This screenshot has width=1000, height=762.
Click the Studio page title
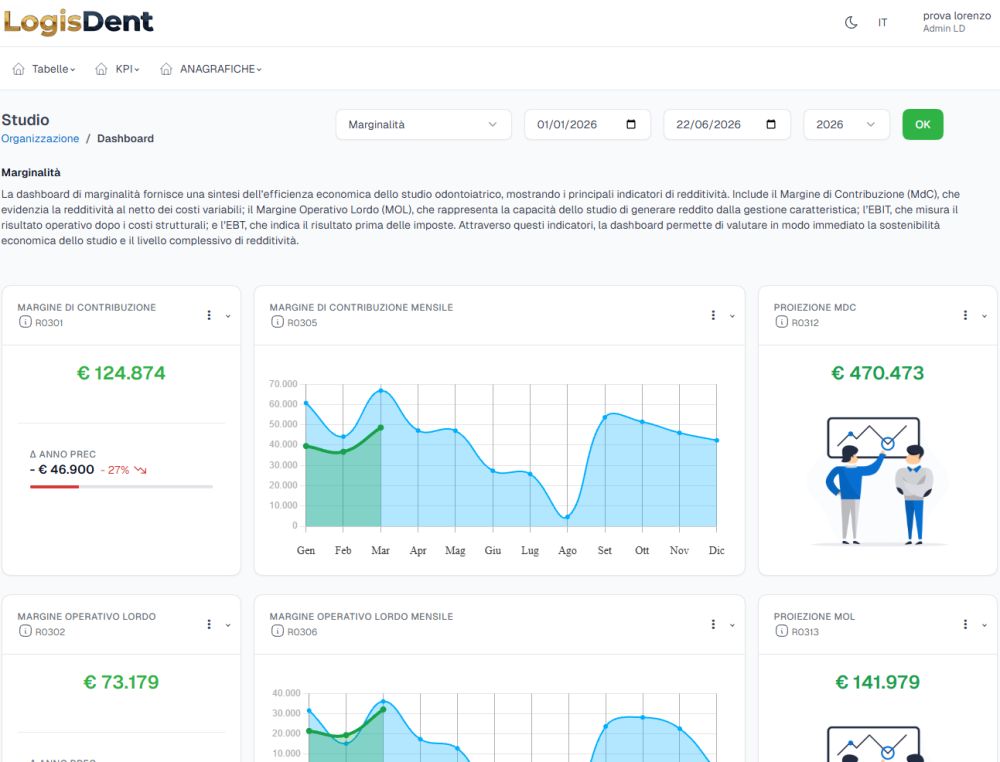(26, 120)
